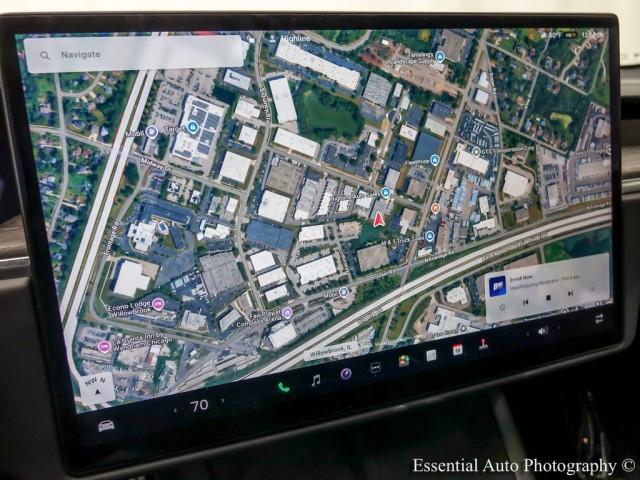Skip to previous track
The width and height of the screenshot is (640, 480).
(x=525, y=302)
